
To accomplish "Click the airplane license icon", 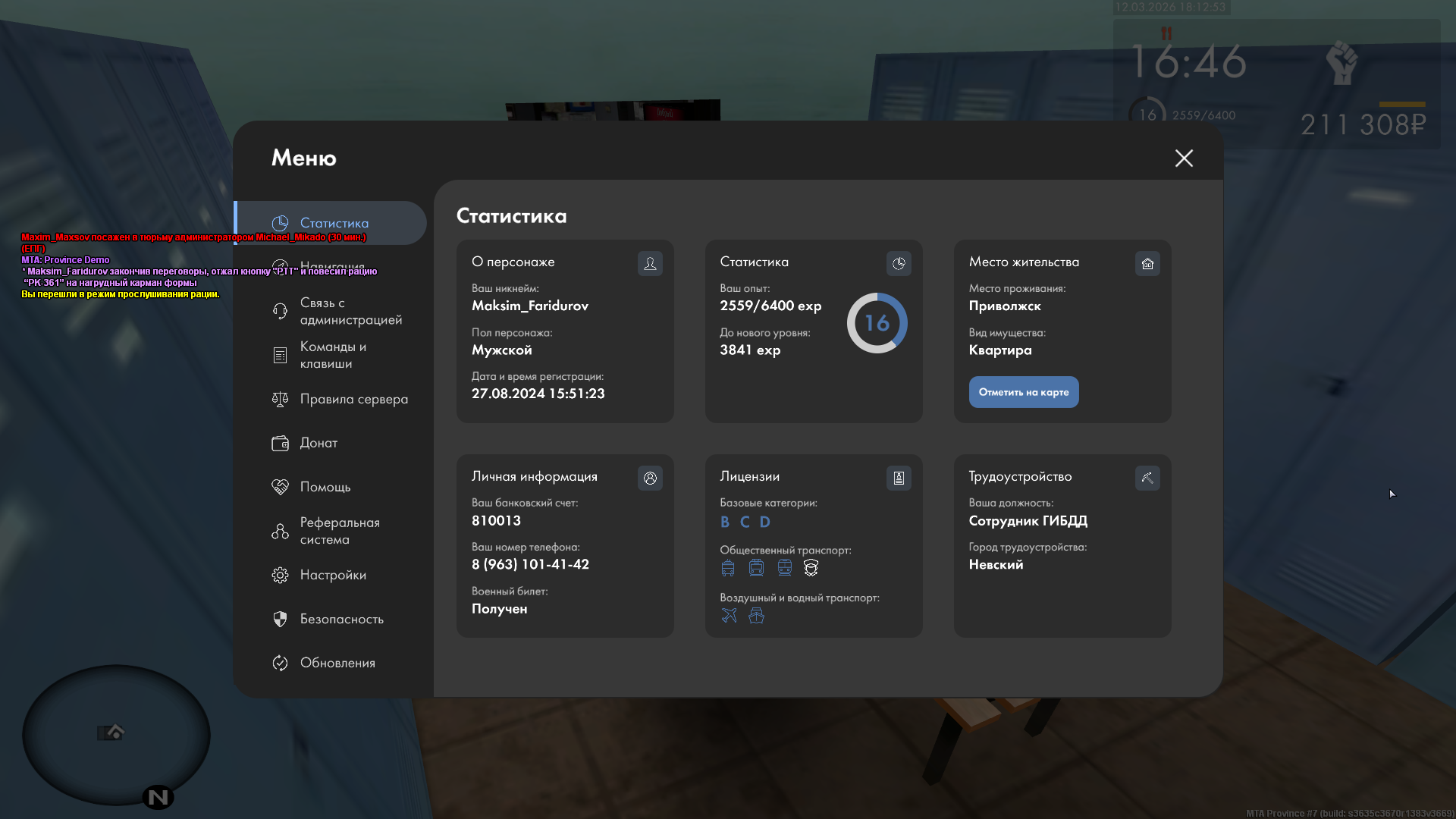I will [729, 616].
